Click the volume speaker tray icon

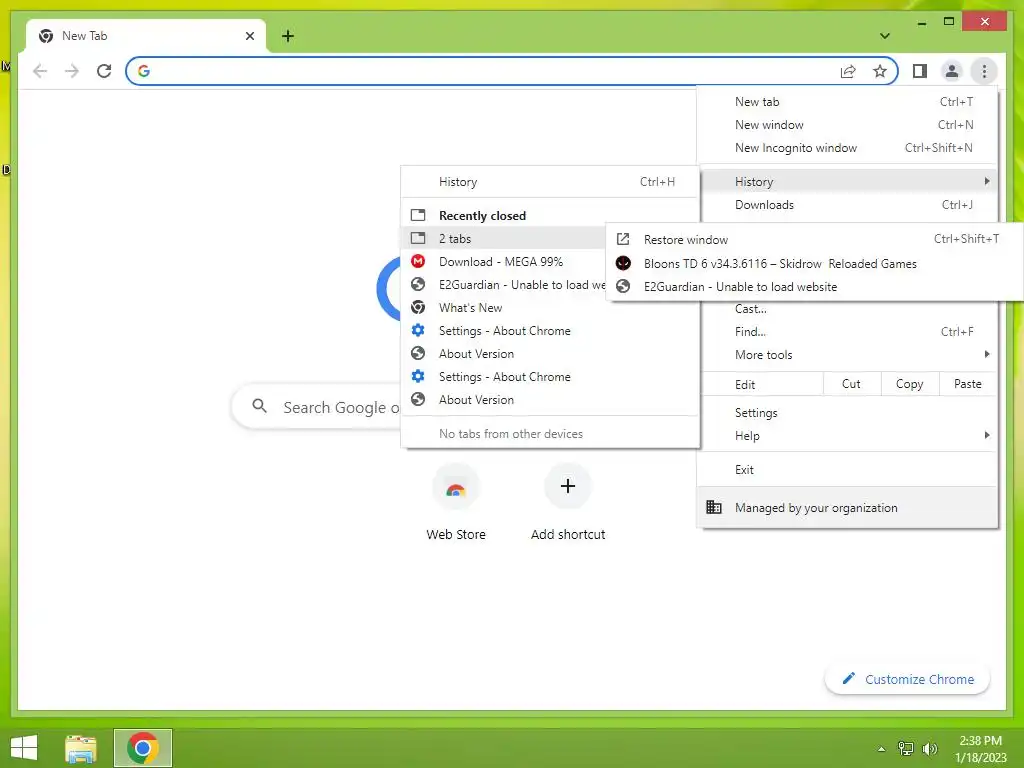click(929, 749)
